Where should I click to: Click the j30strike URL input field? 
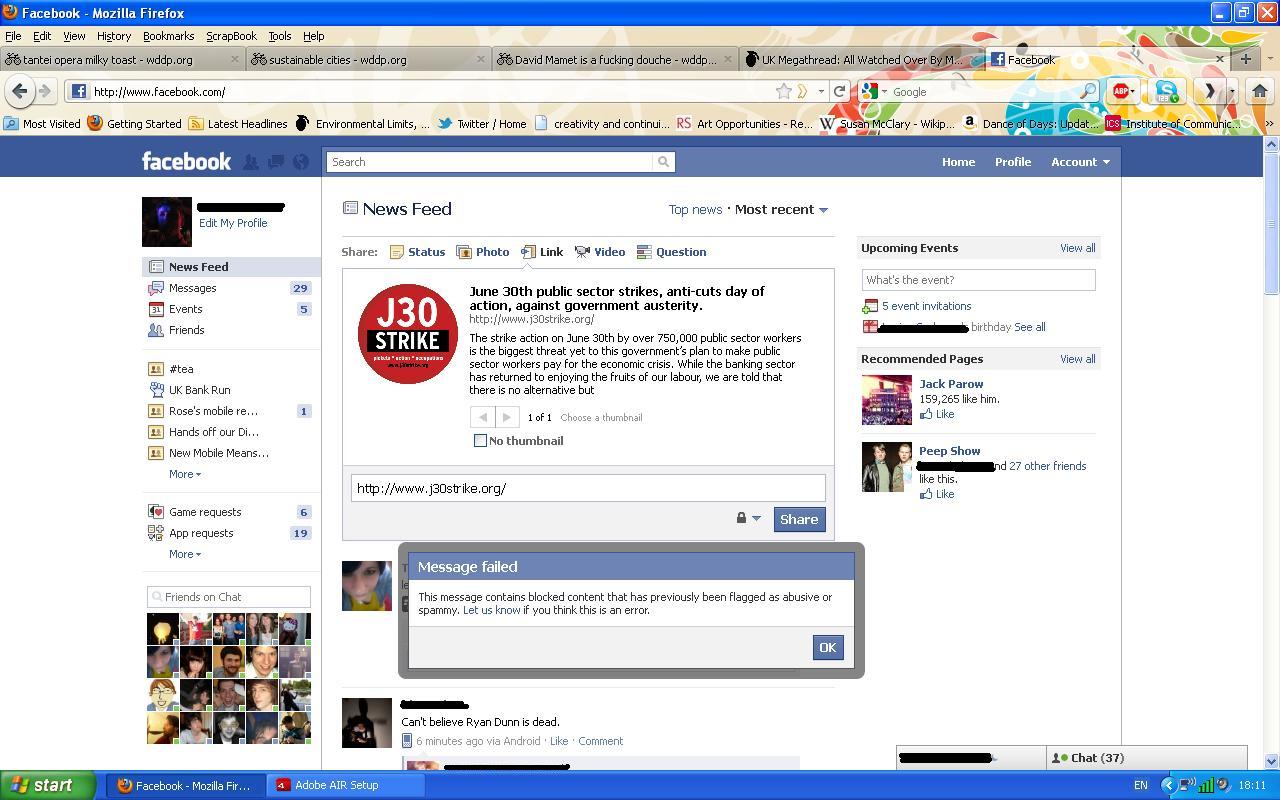coord(588,488)
